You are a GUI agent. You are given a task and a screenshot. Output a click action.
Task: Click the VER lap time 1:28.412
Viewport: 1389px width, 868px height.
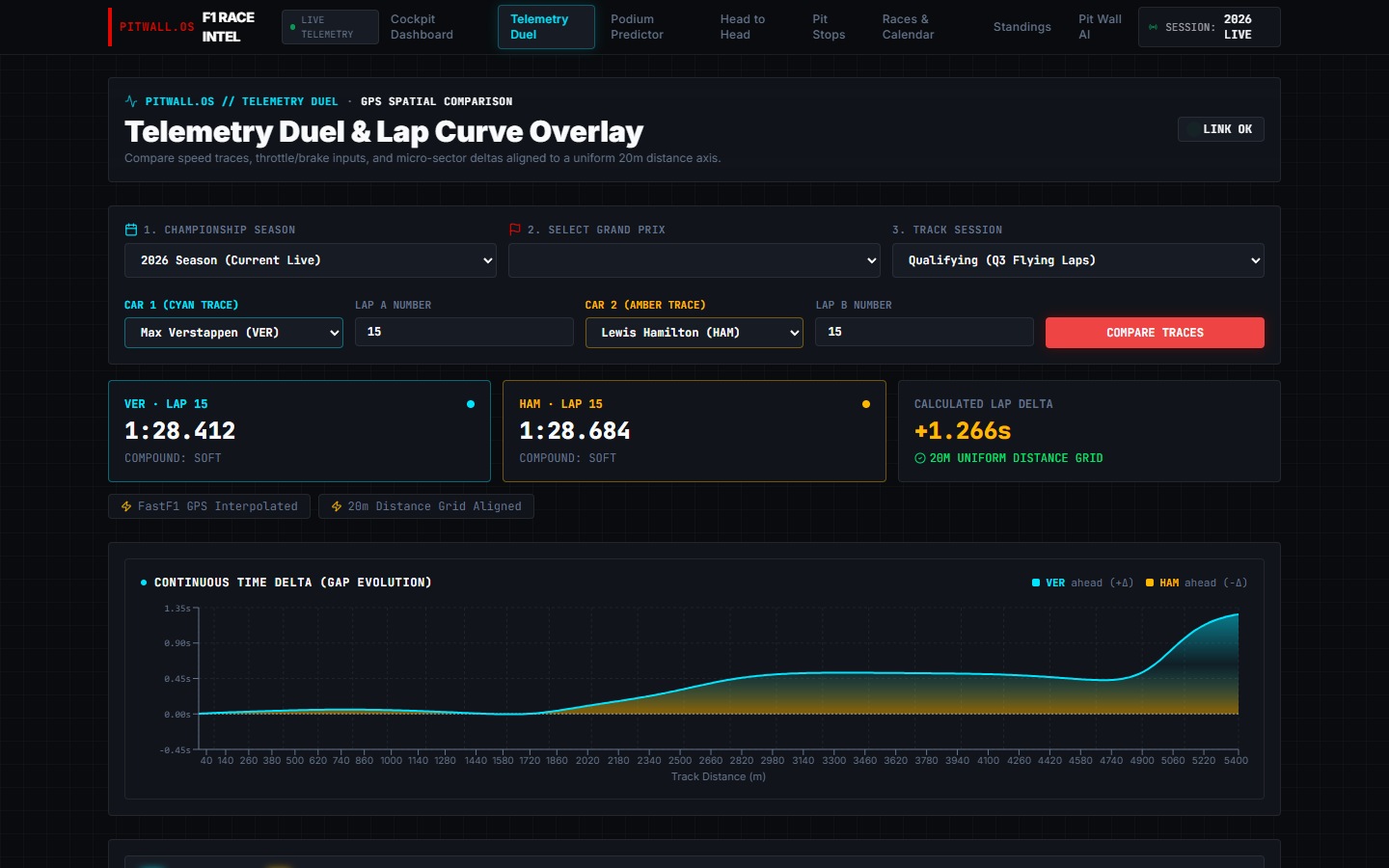click(180, 431)
